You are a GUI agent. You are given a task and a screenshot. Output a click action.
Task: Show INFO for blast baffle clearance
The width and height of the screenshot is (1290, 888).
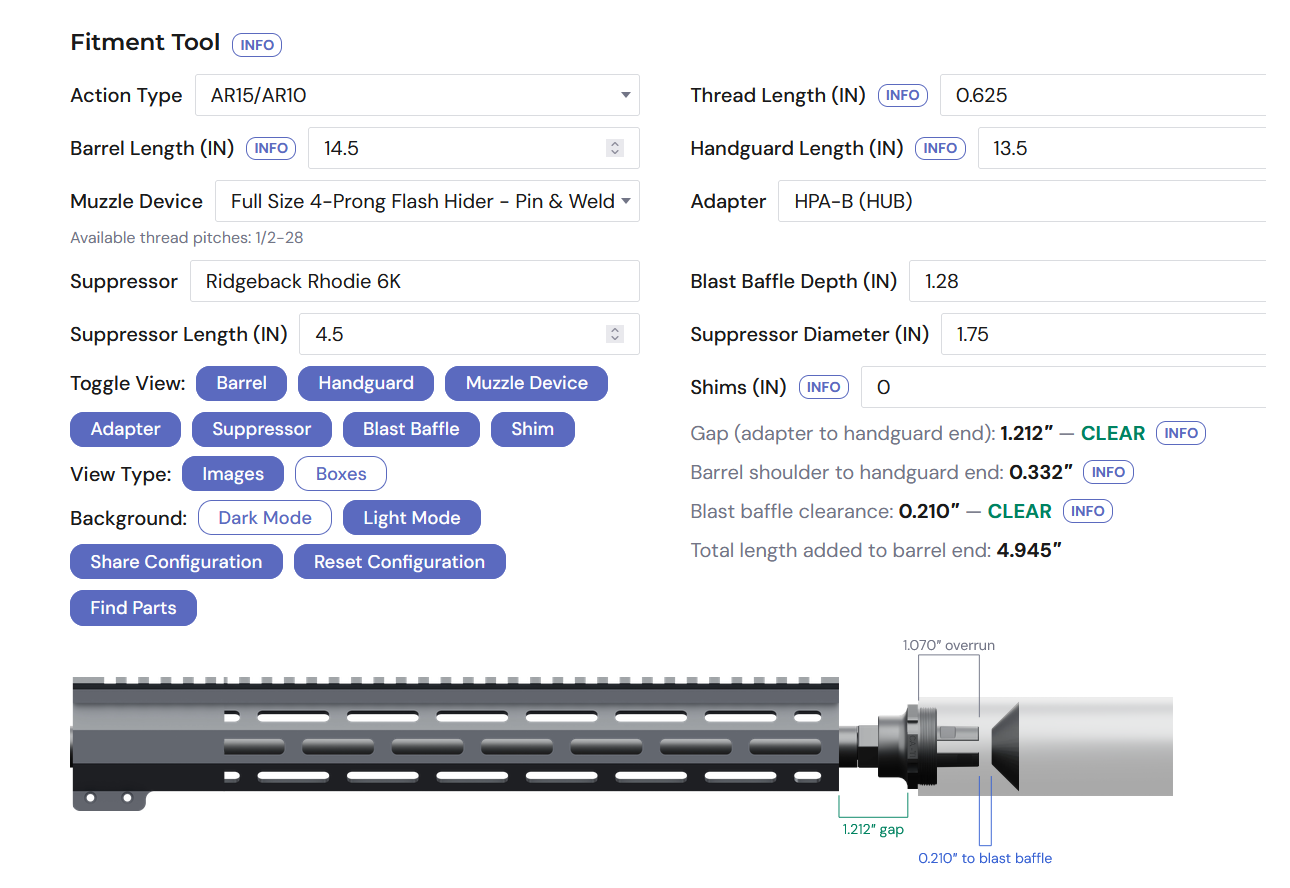pyautogui.click(x=1087, y=511)
